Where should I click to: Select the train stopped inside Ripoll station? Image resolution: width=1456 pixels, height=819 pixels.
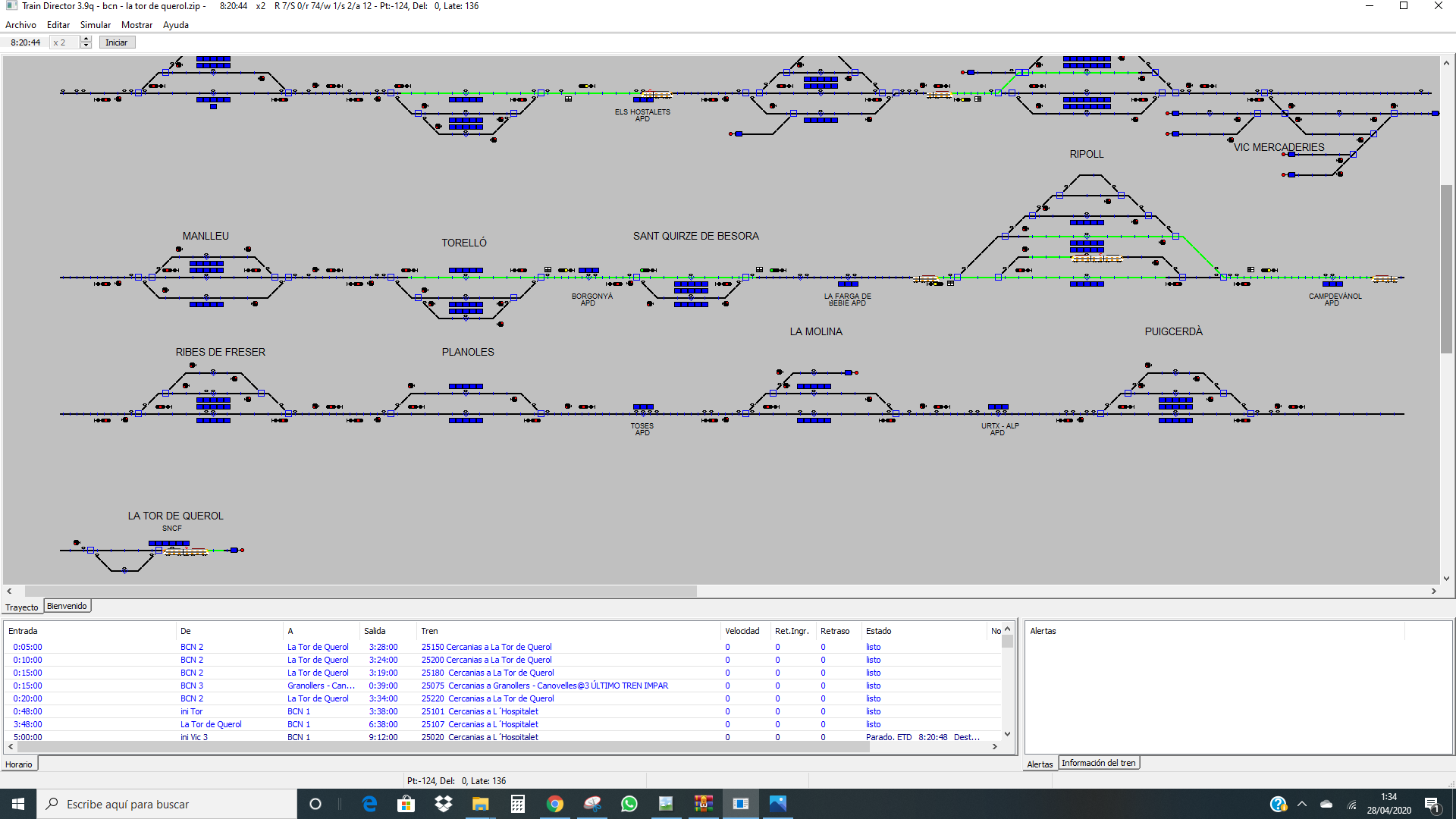[x=1097, y=259]
